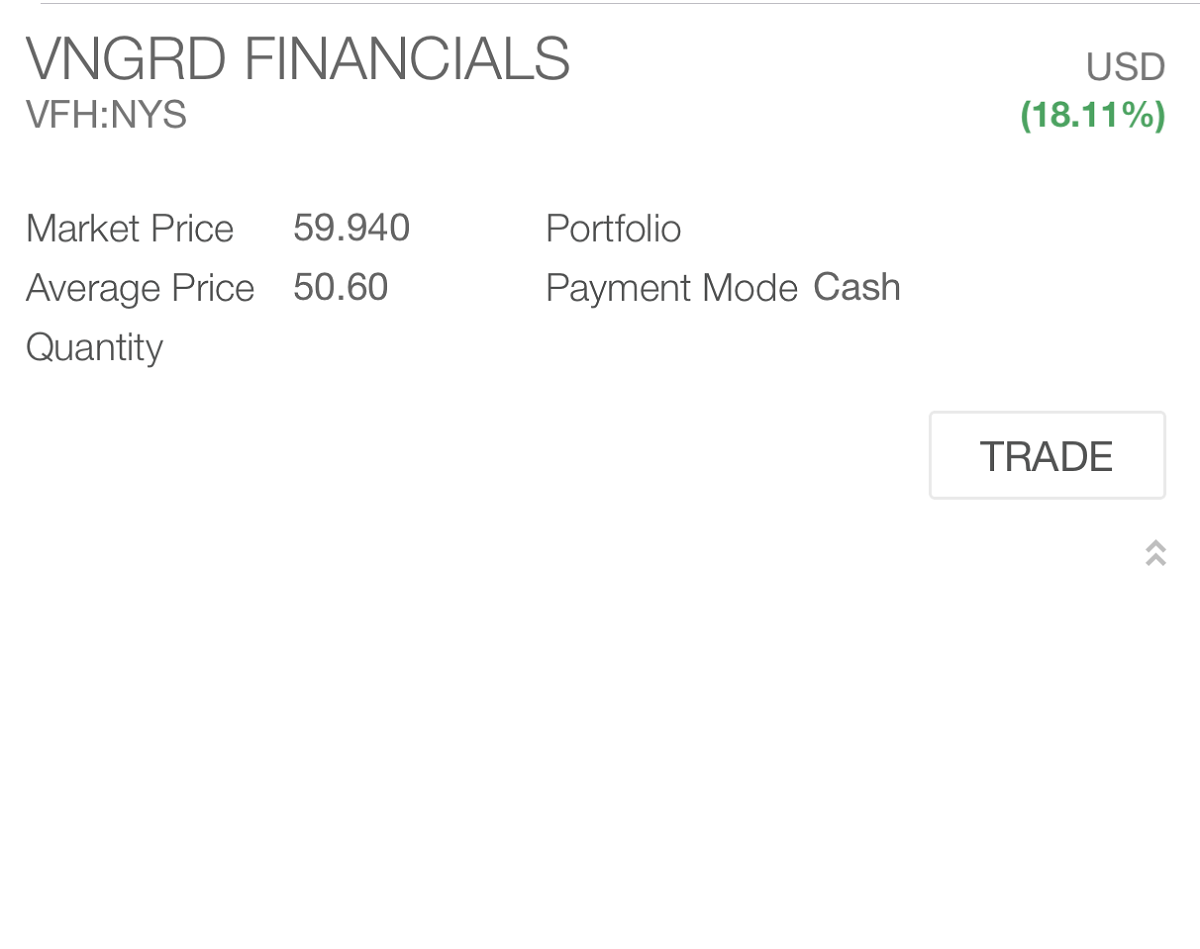Open the VNGRD FINANCIALS holding title
This screenshot has height=949, width=1200.
pos(298,59)
